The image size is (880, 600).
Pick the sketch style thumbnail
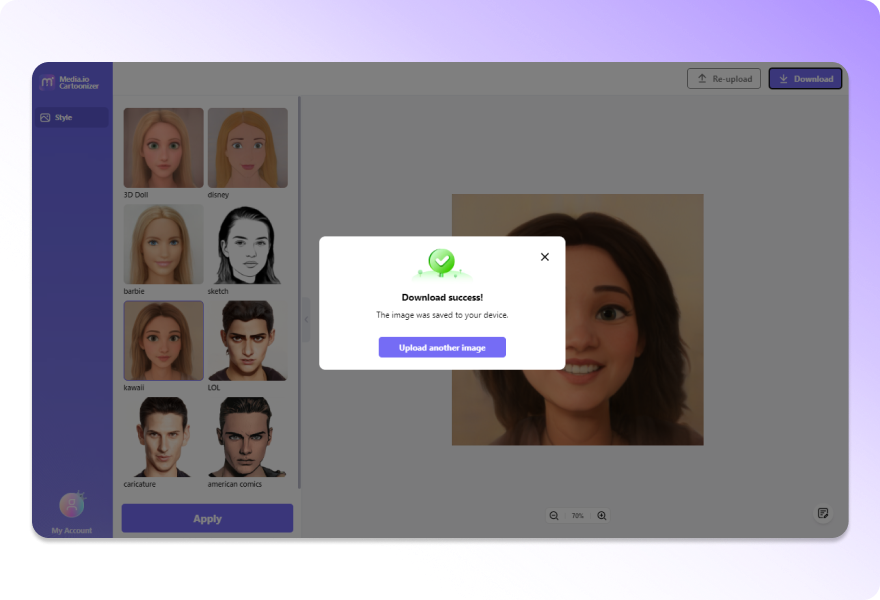[247, 245]
